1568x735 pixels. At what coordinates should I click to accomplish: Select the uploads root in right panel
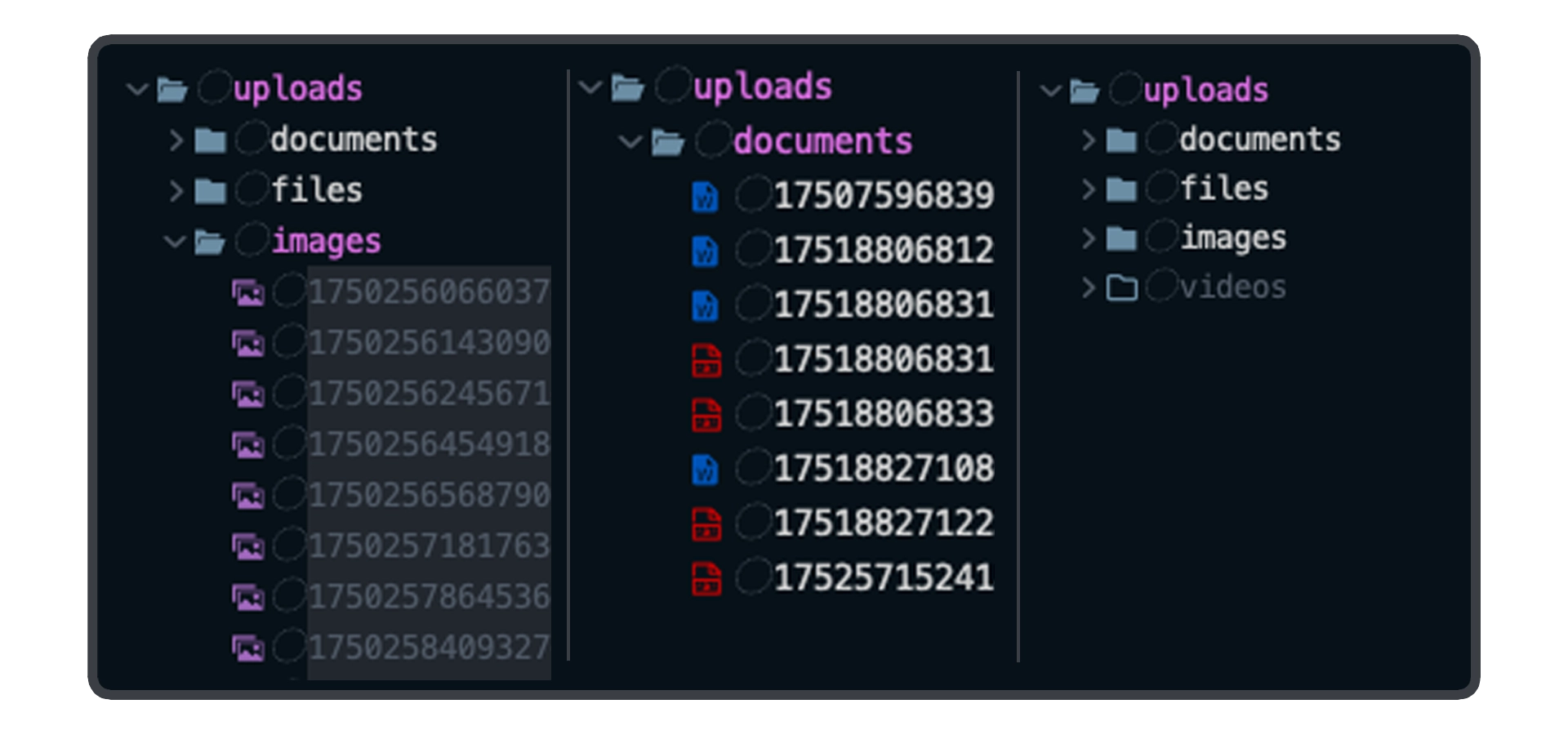coord(1205,90)
